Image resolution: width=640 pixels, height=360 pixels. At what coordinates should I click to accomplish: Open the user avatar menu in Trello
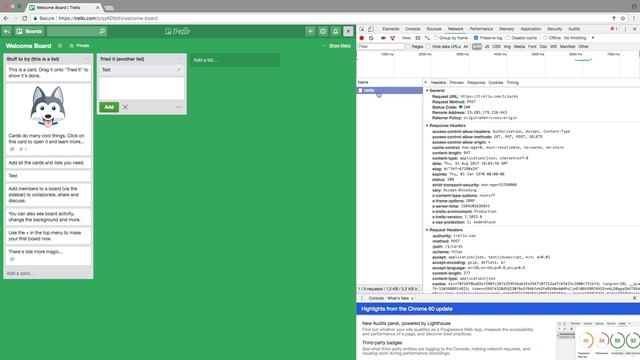[348, 31]
